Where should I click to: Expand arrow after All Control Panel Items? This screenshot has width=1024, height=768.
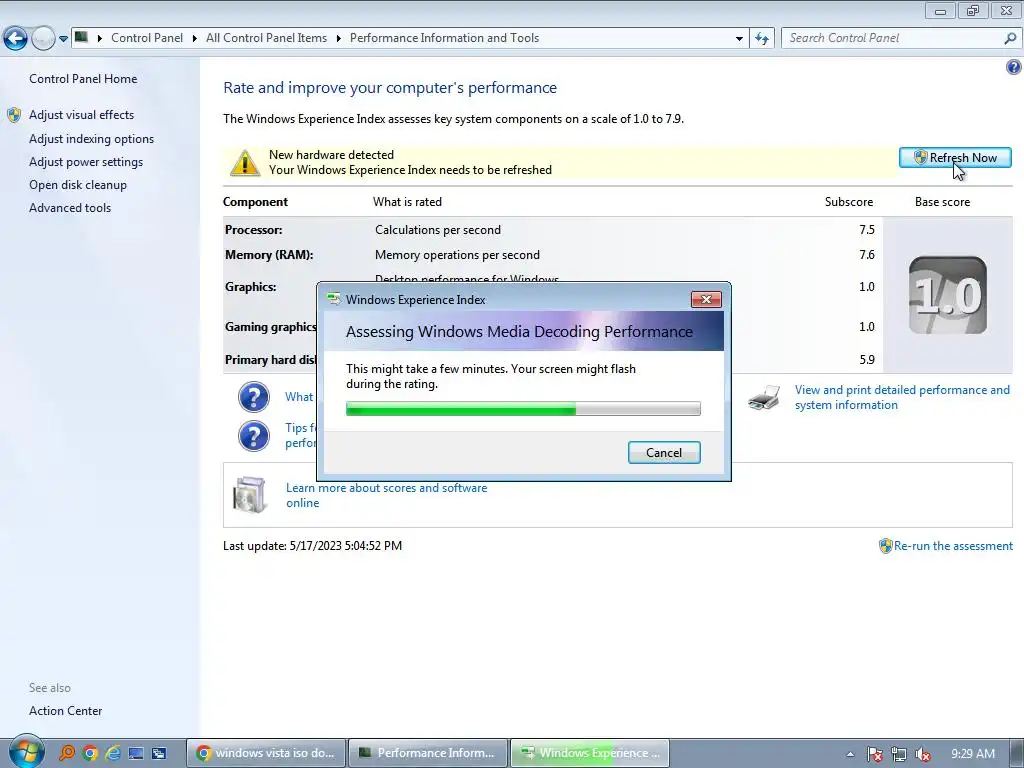[x=338, y=39]
